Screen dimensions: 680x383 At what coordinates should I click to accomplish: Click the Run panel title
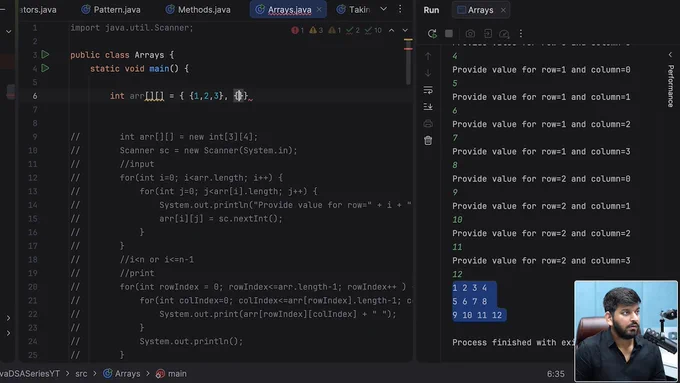(431, 10)
